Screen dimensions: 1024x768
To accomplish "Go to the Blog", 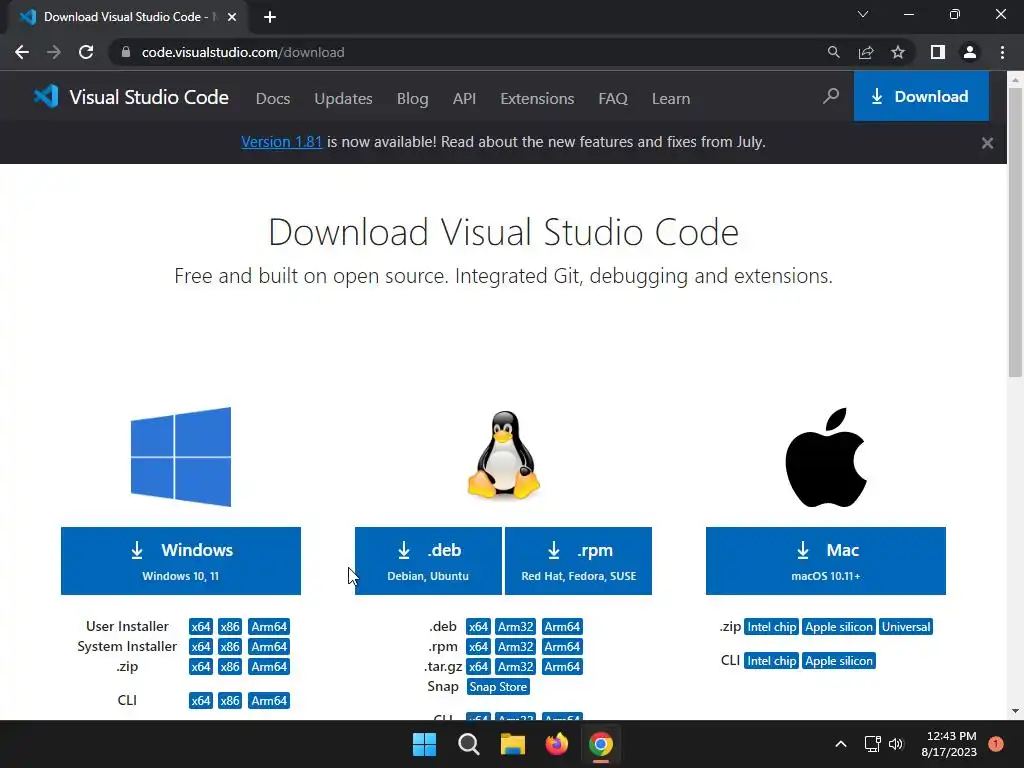I will click(413, 99).
